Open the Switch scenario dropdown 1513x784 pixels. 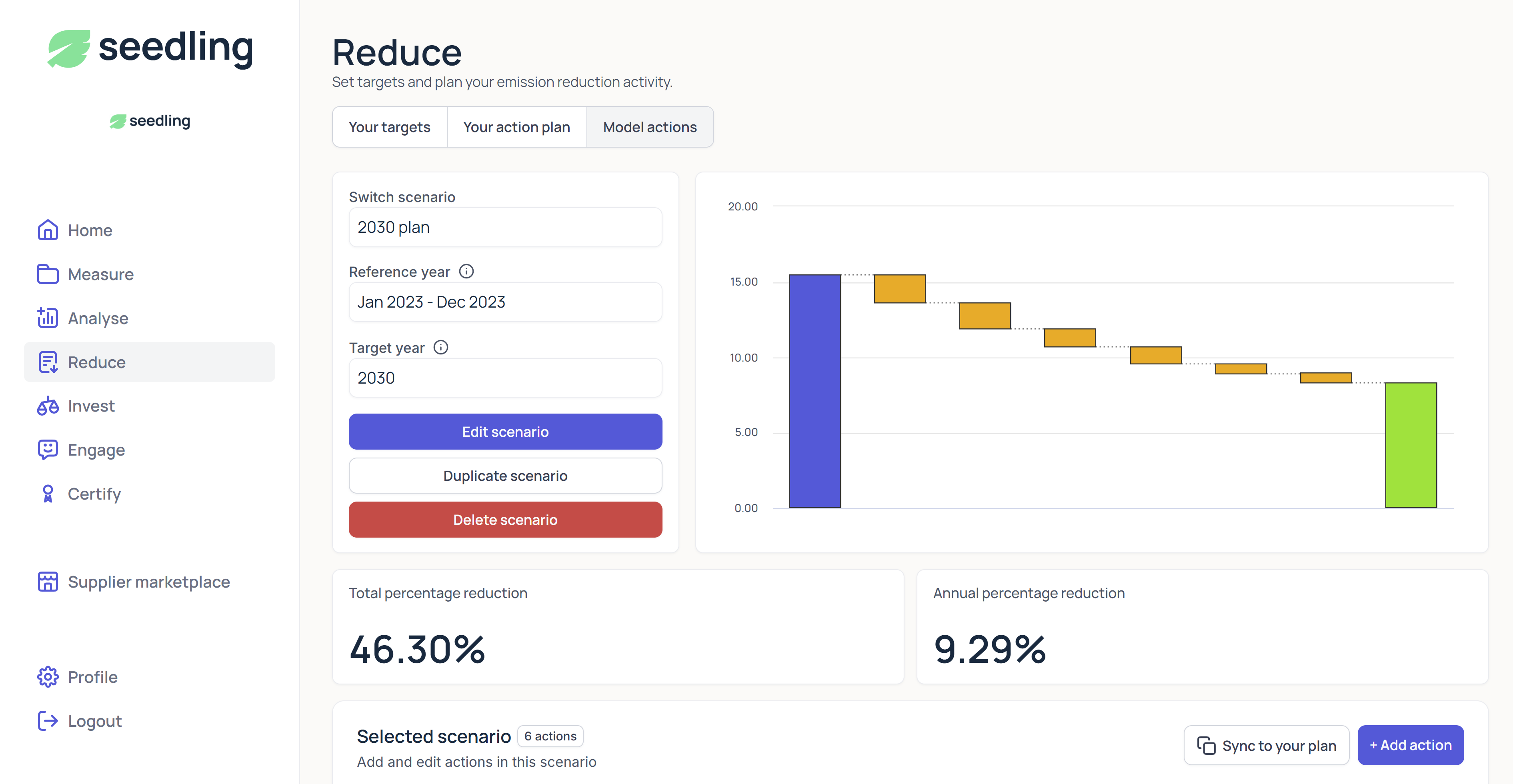505,227
